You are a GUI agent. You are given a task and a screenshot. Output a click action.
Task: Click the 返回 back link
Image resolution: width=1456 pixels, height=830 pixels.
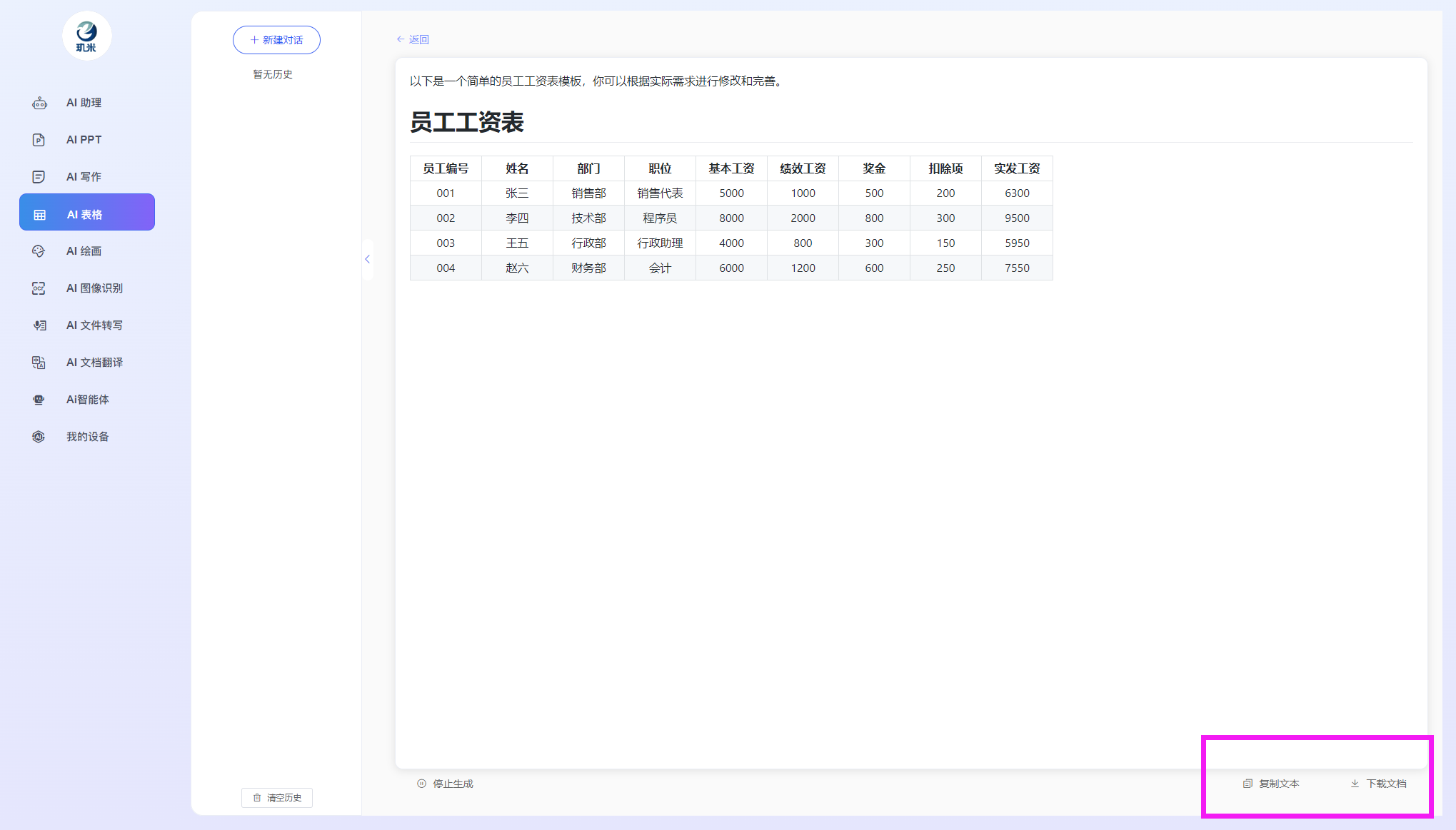click(x=413, y=40)
